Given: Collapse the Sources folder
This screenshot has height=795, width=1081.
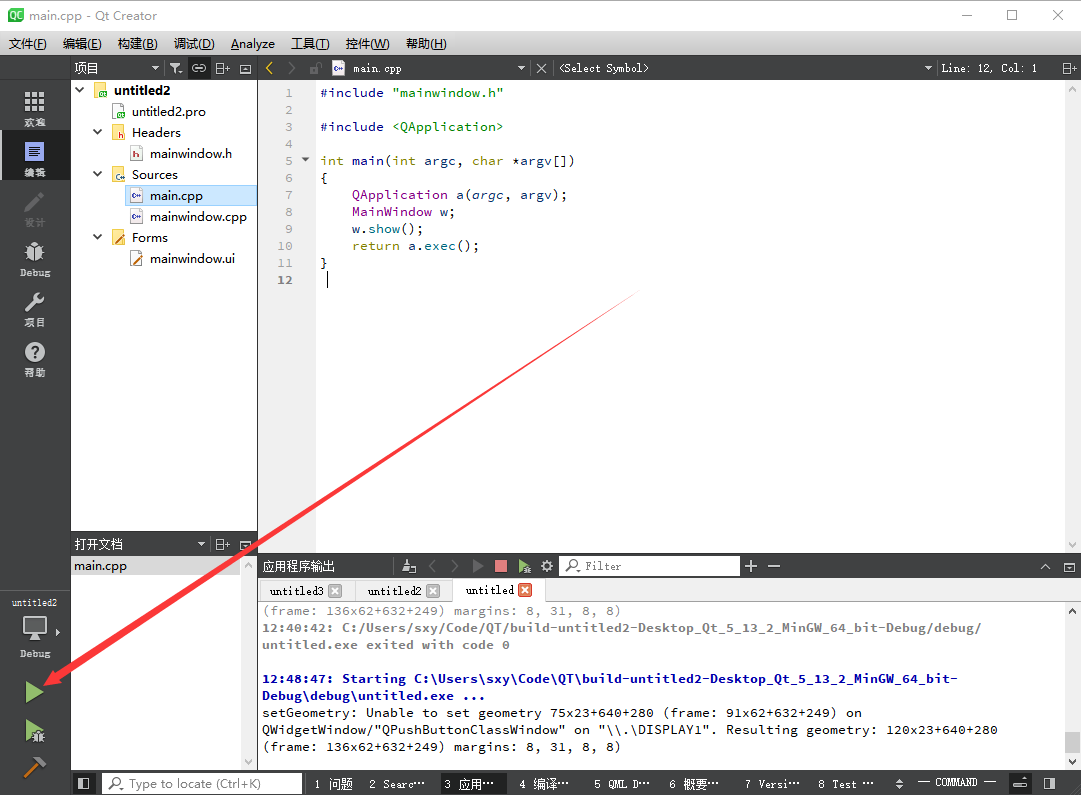Looking at the screenshot, I should [x=98, y=174].
